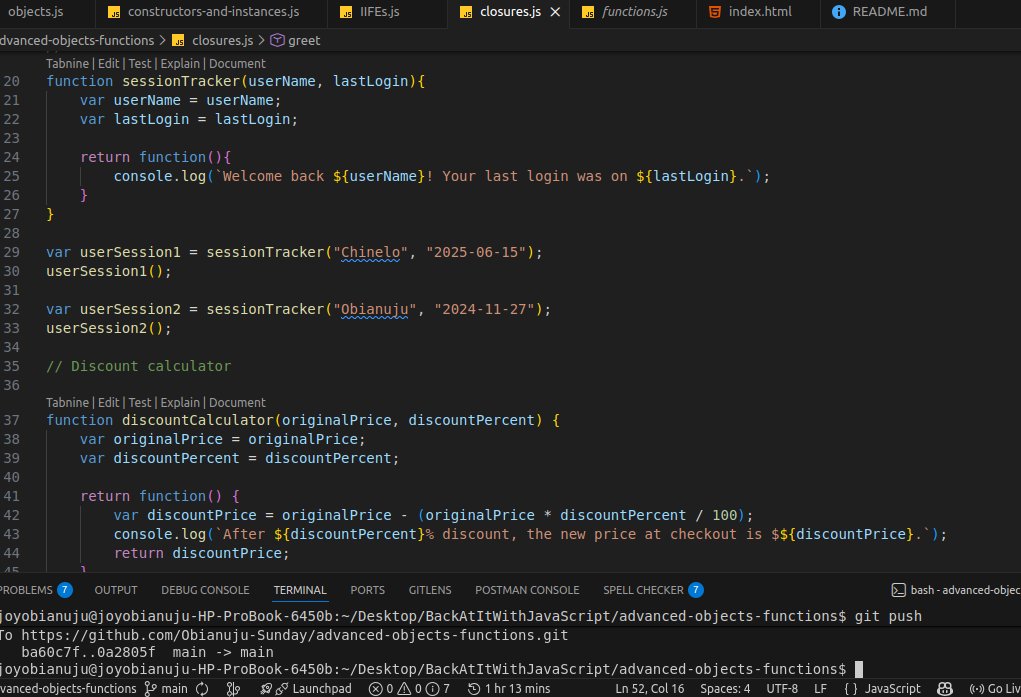Change the Spaces: 4 indentation setting

(x=726, y=688)
